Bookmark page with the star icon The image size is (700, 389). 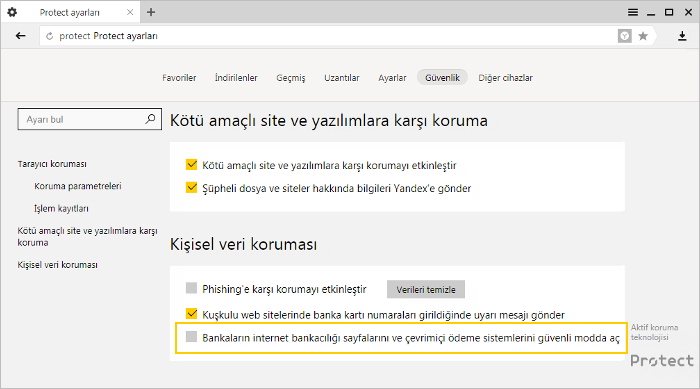(643, 36)
